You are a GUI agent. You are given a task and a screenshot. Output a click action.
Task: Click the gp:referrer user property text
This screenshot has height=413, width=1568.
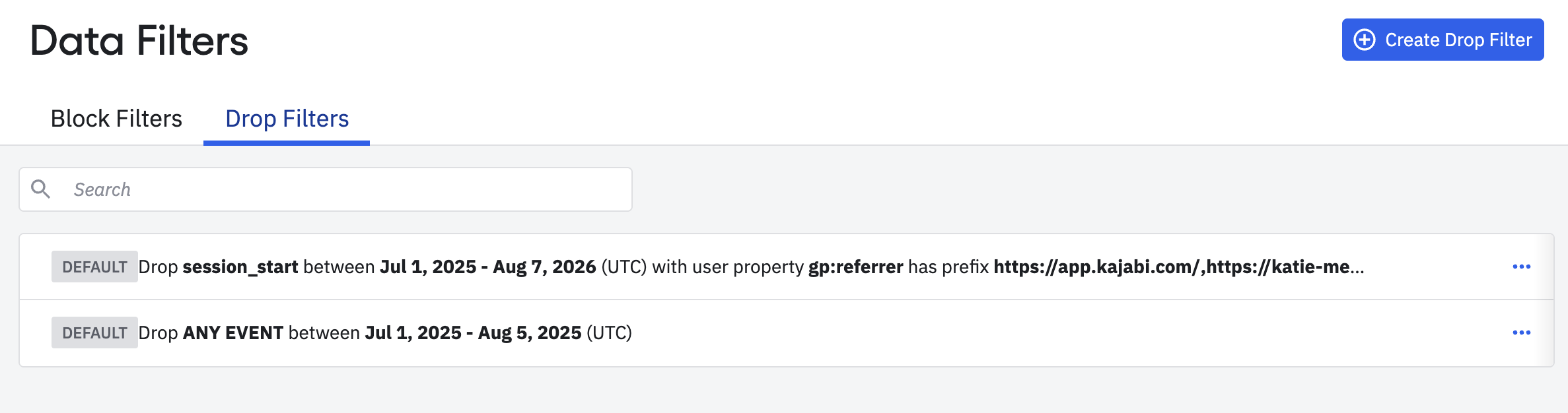(856, 267)
